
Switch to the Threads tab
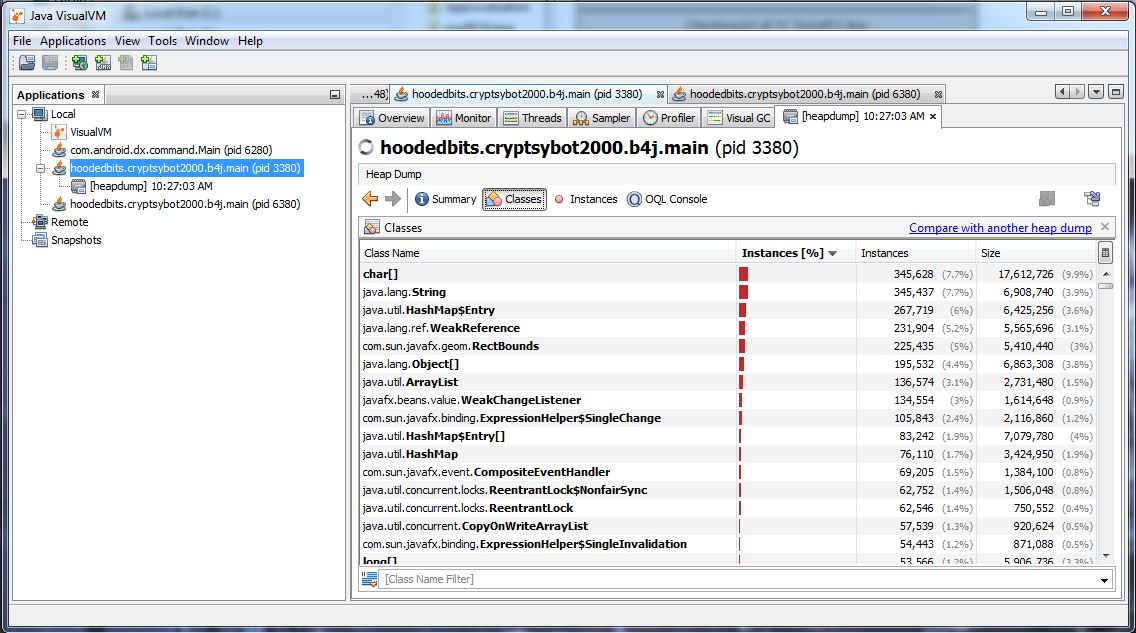[532, 117]
